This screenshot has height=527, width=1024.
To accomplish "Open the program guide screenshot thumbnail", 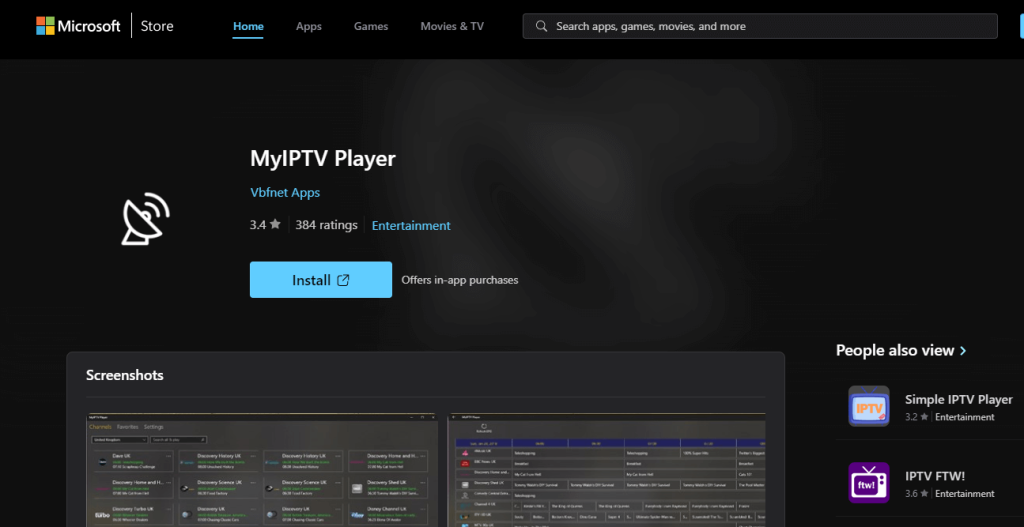I will point(606,470).
